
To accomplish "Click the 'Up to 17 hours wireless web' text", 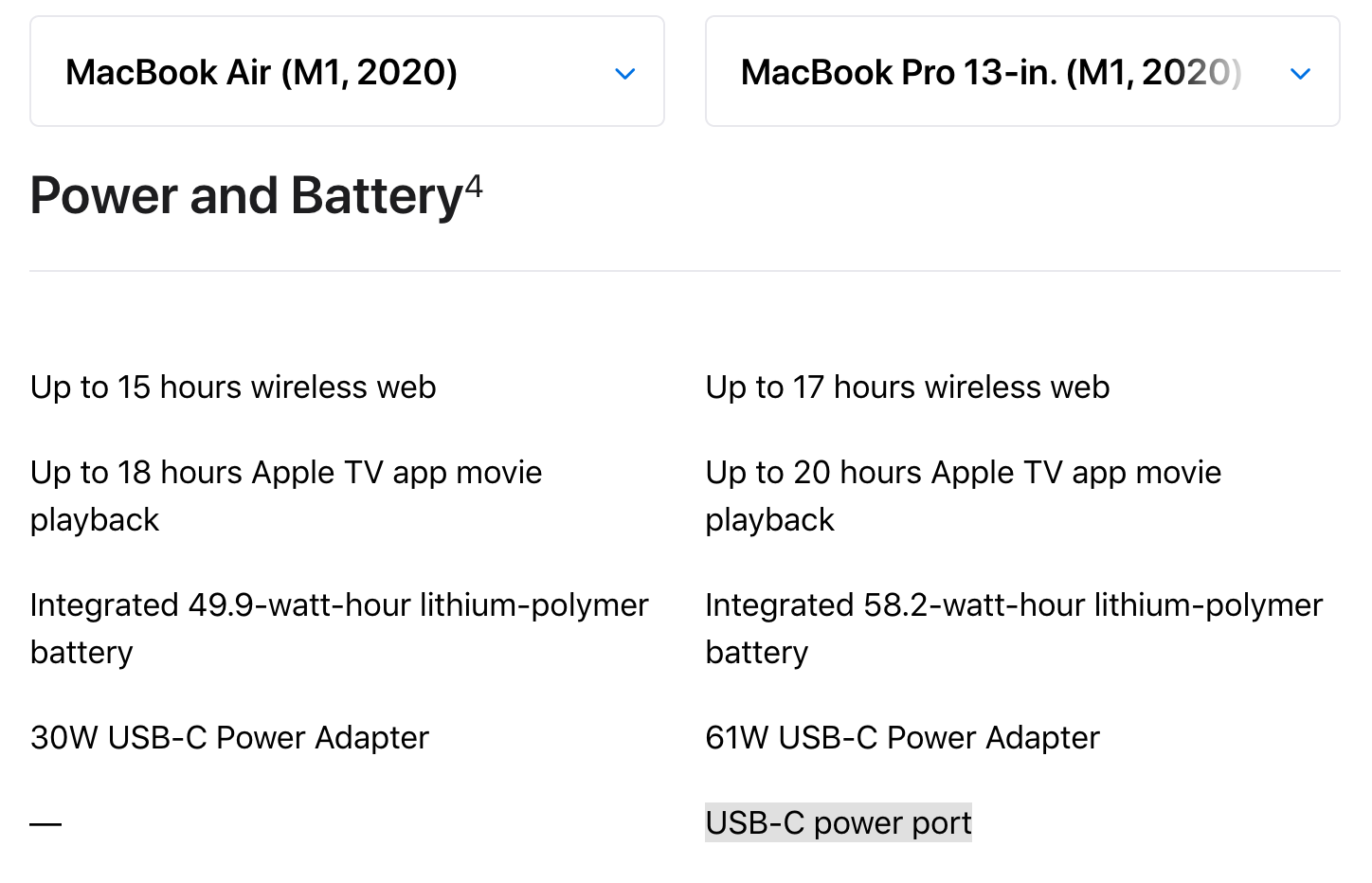I will 907,387.
